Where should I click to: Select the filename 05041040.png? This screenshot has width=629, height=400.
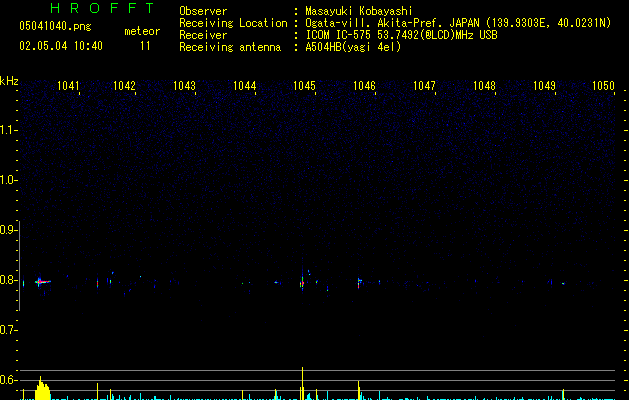[x=55, y=26]
